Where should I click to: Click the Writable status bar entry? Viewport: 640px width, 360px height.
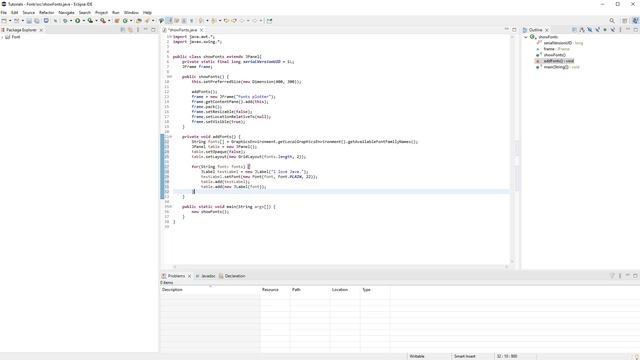click(417, 356)
